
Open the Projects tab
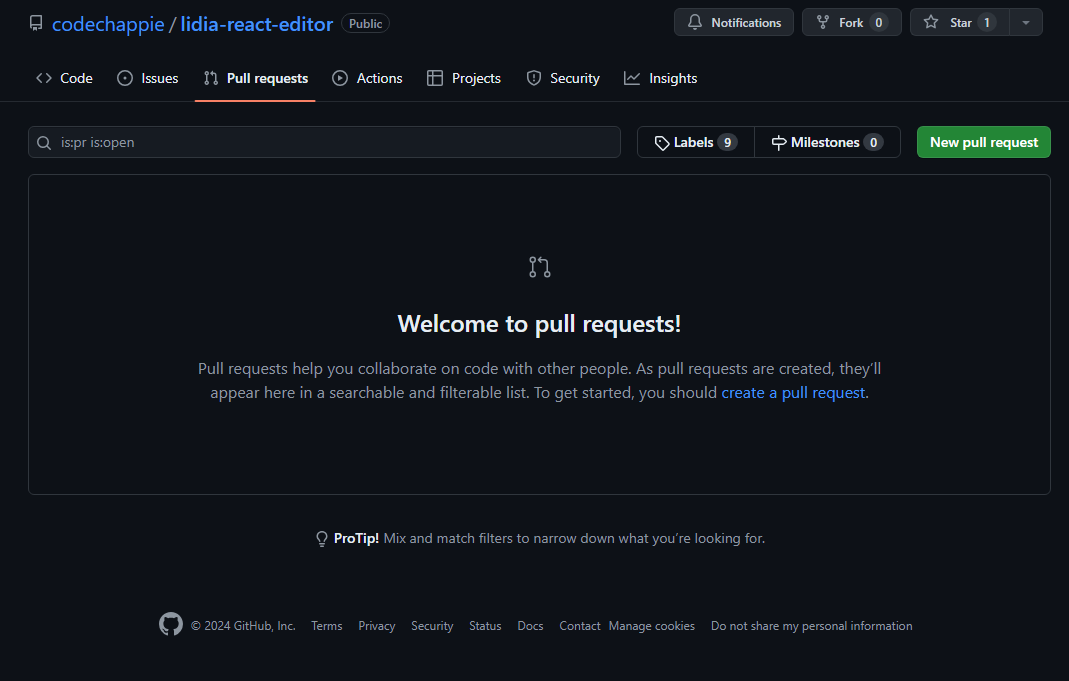coord(464,78)
